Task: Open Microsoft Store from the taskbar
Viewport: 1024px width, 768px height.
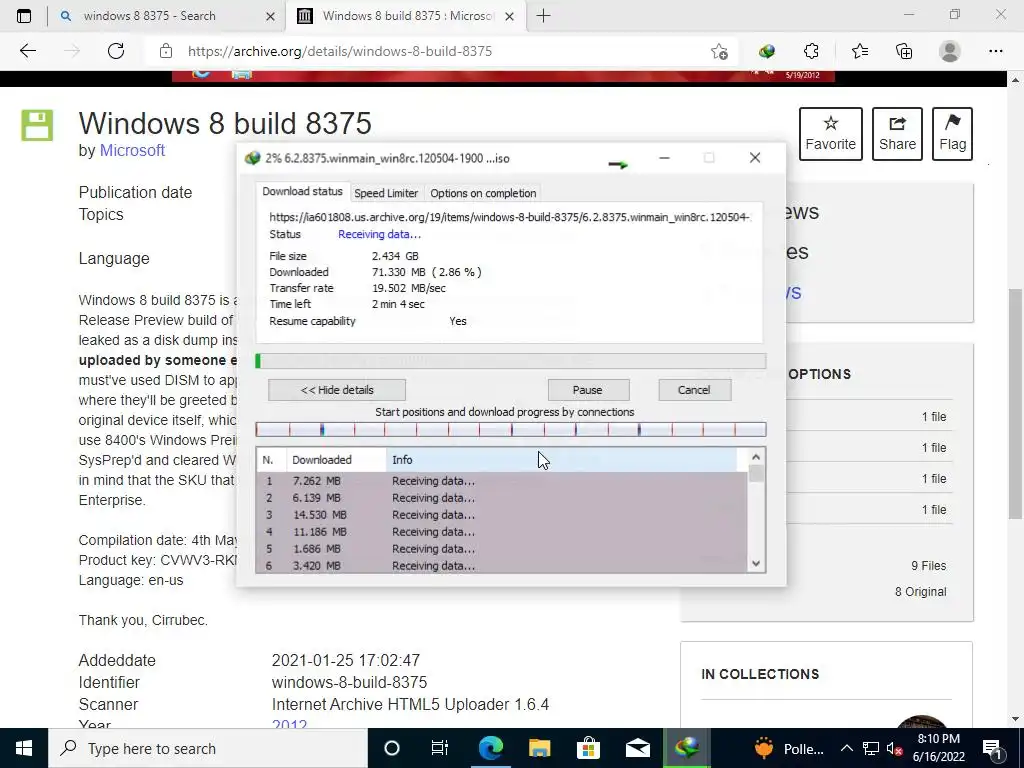Action: [x=588, y=748]
